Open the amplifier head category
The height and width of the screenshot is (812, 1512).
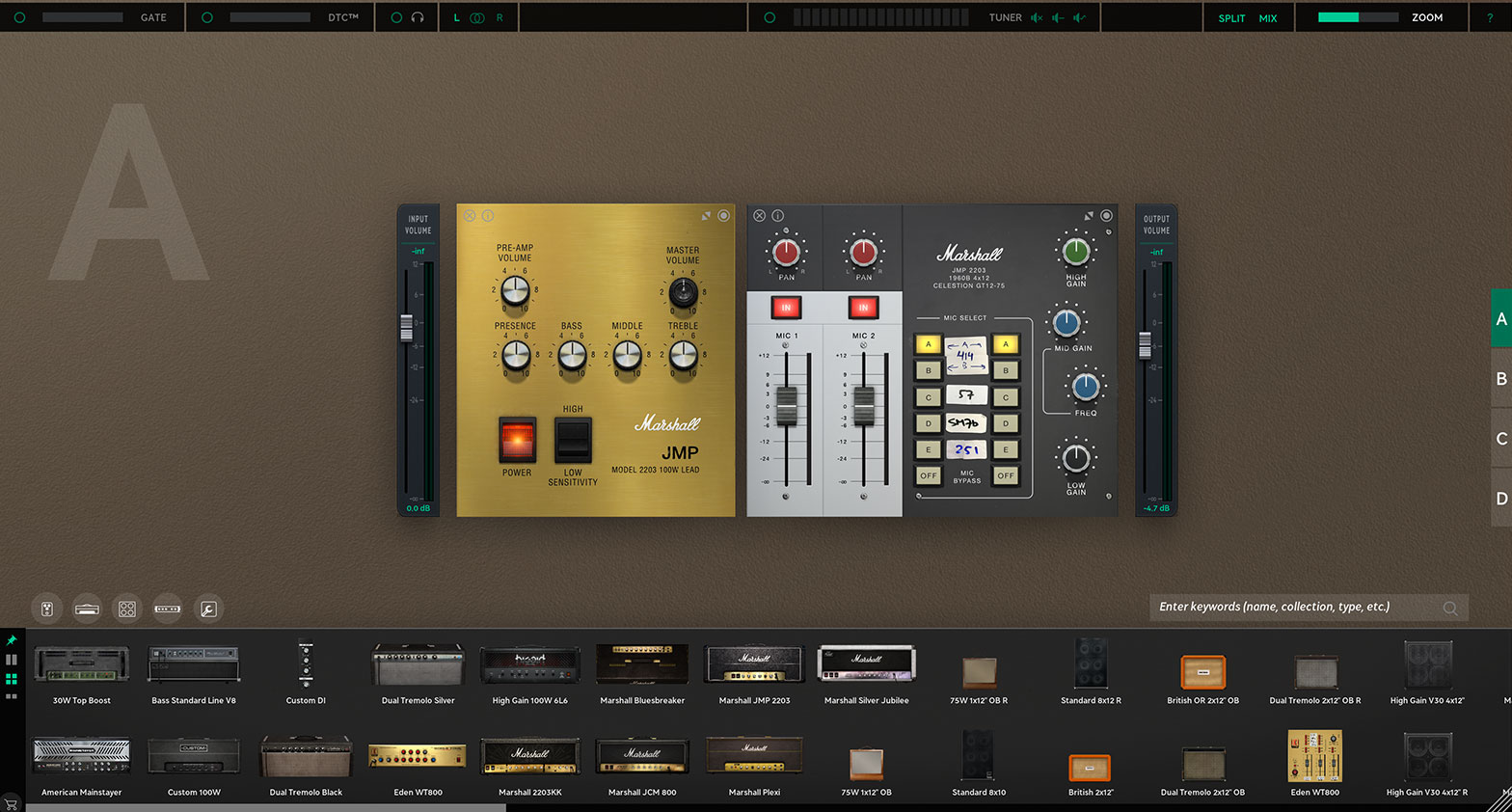[87, 609]
